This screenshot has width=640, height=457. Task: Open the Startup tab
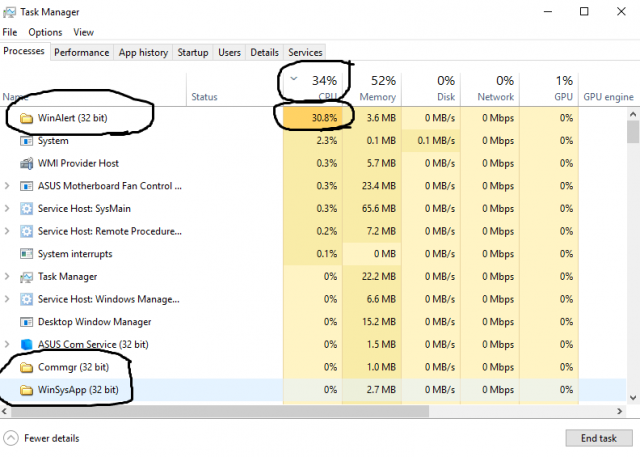(x=193, y=52)
